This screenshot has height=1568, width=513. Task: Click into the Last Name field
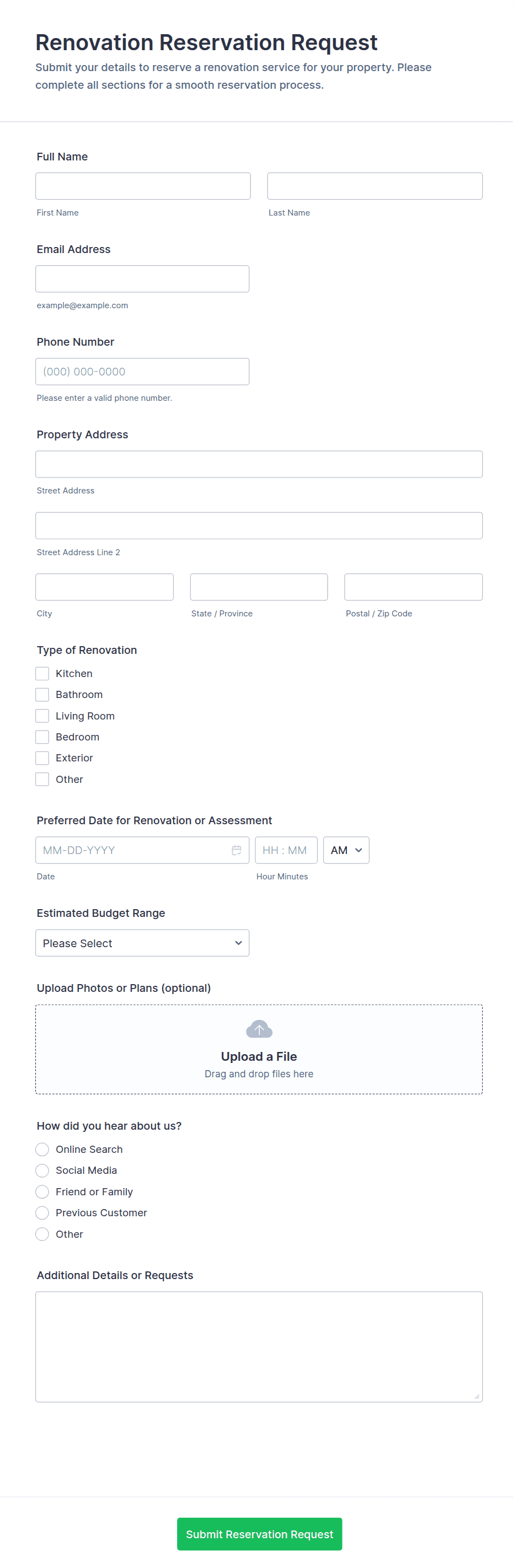(374, 186)
